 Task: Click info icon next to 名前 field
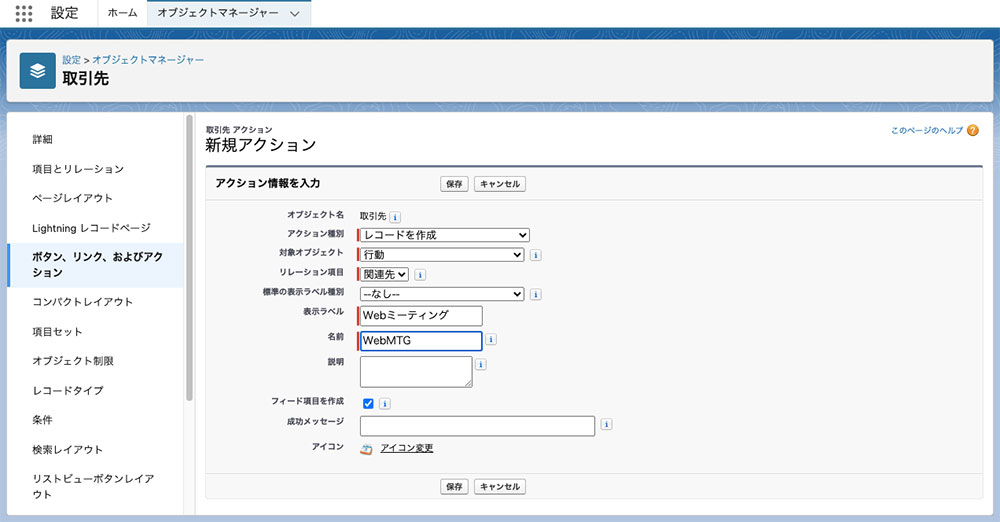point(490,339)
